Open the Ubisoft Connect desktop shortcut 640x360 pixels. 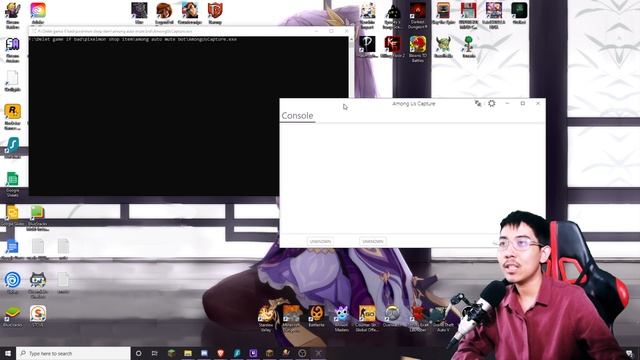point(13,283)
